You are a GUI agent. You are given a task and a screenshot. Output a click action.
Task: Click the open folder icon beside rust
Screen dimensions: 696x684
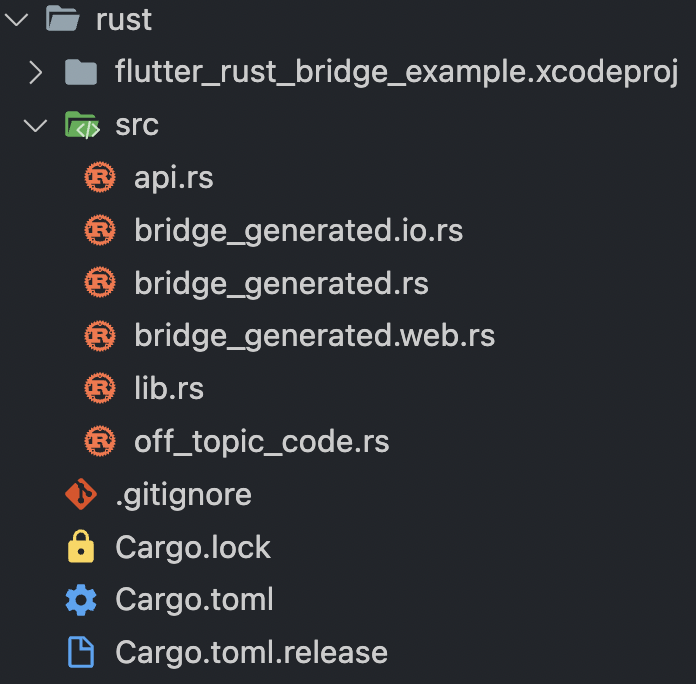click(62, 20)
